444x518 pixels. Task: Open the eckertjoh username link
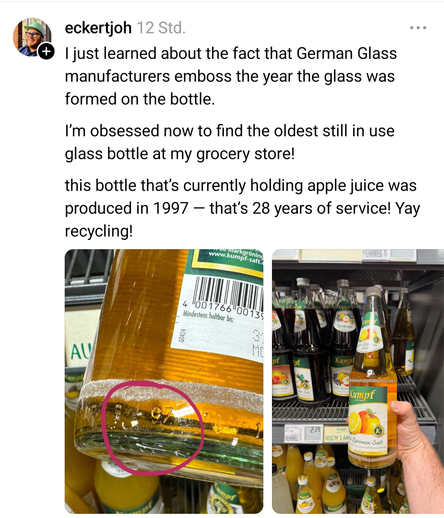(x=98, y=28)
